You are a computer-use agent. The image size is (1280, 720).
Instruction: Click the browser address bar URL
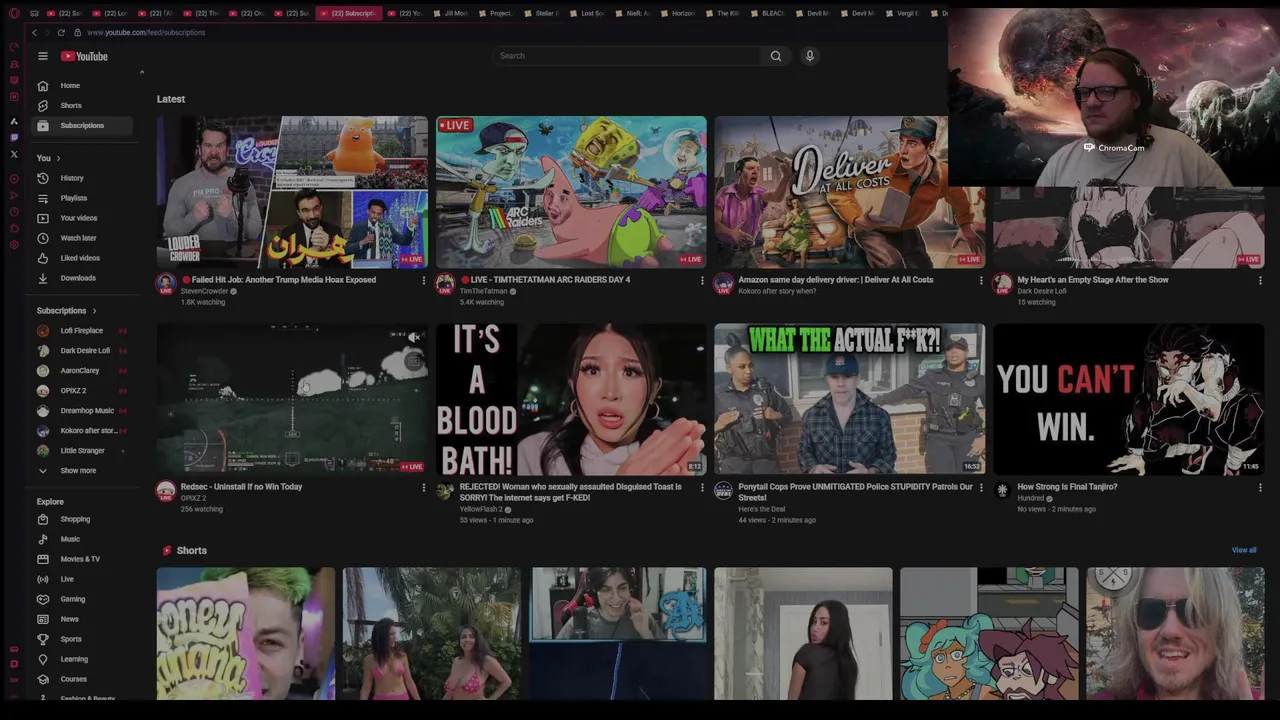146,32
